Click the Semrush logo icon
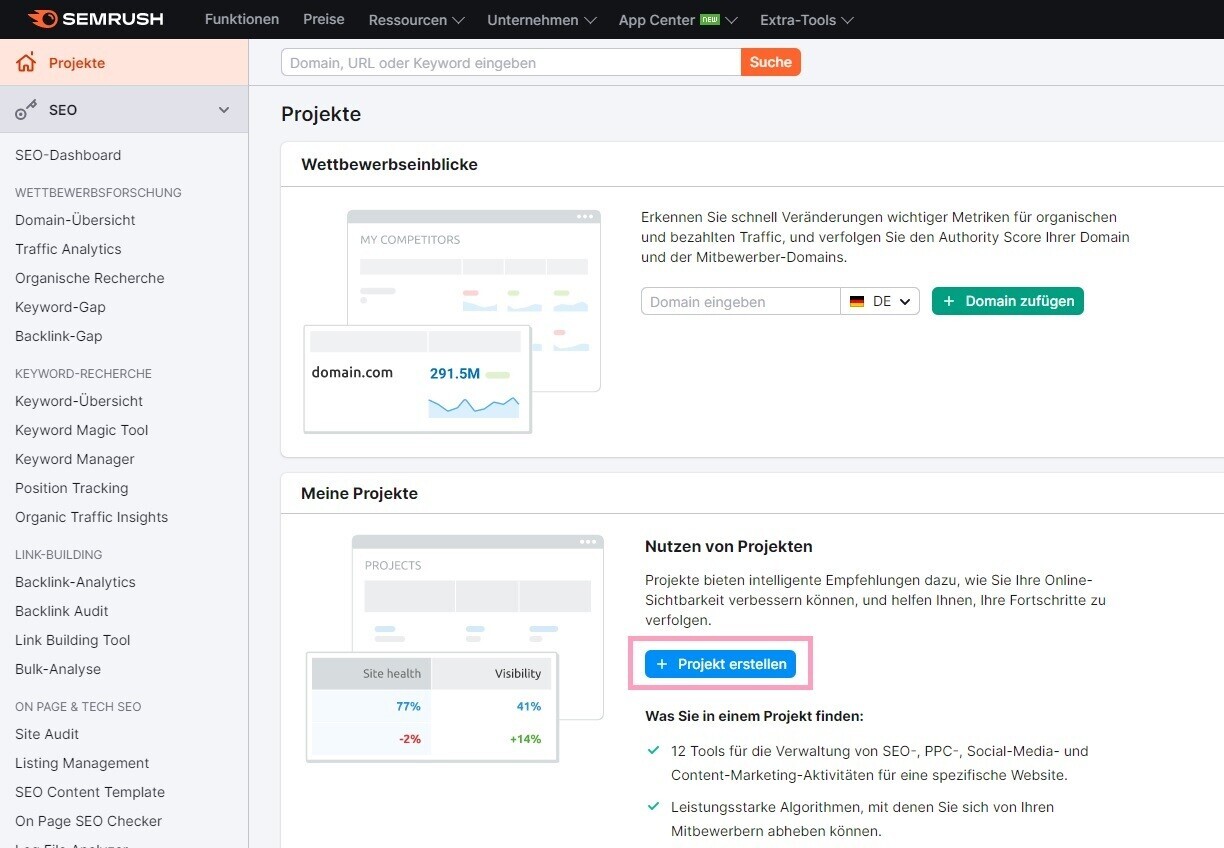The height and width of the screenshot is (848, 1224). (x=40, y=18)
